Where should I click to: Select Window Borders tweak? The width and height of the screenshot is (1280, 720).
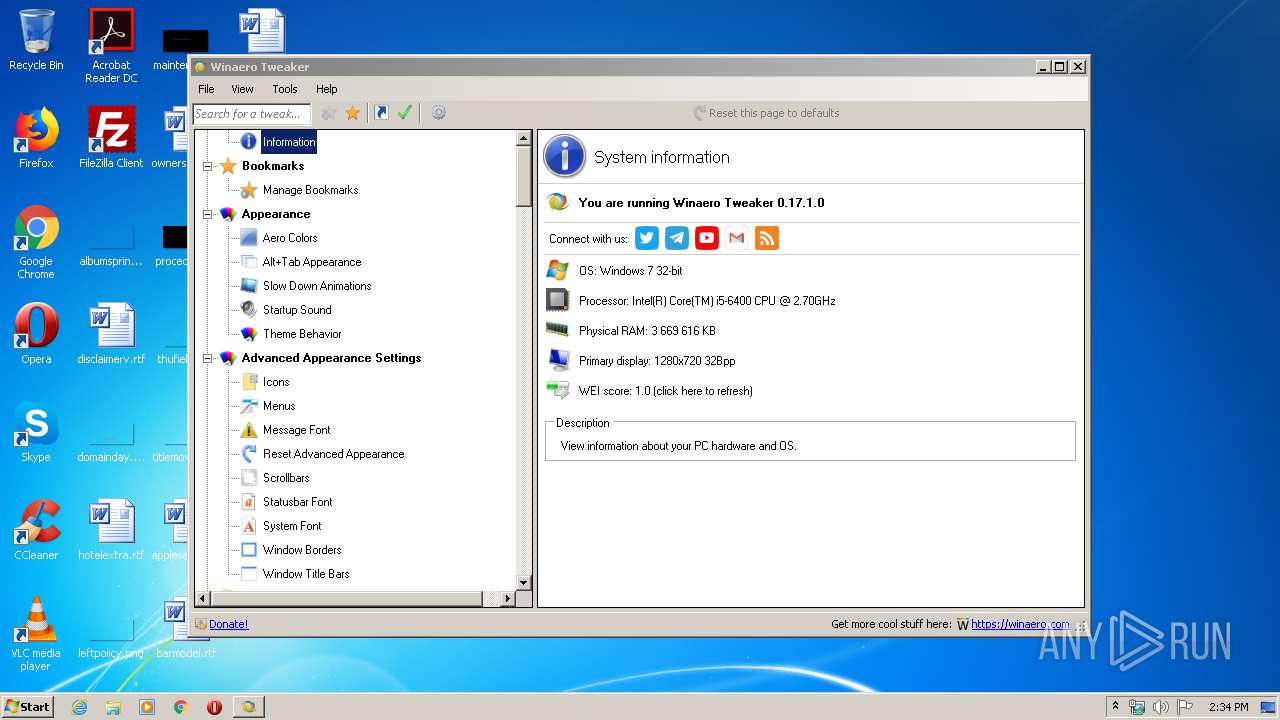point(302,550)
